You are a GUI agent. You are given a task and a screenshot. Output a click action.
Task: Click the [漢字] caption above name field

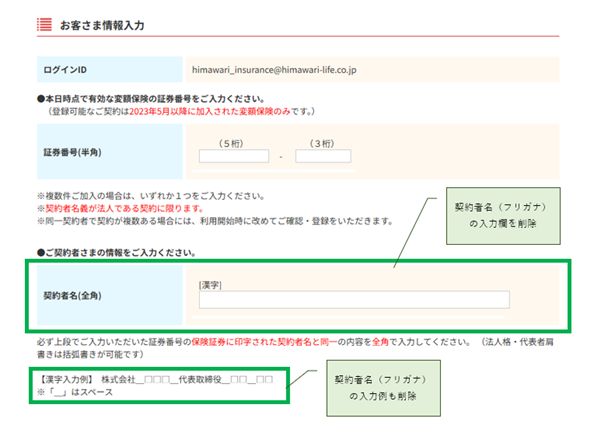click(x=210, y=285)
